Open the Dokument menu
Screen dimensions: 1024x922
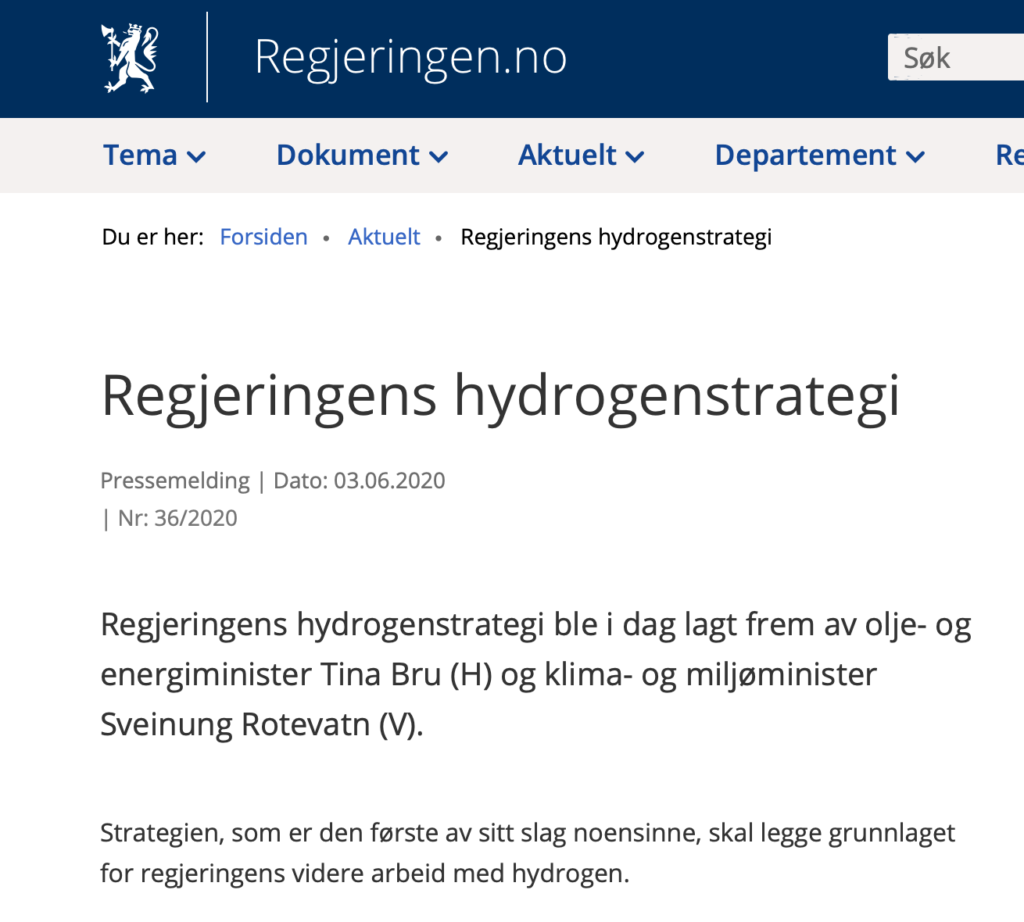coord(362,155)
